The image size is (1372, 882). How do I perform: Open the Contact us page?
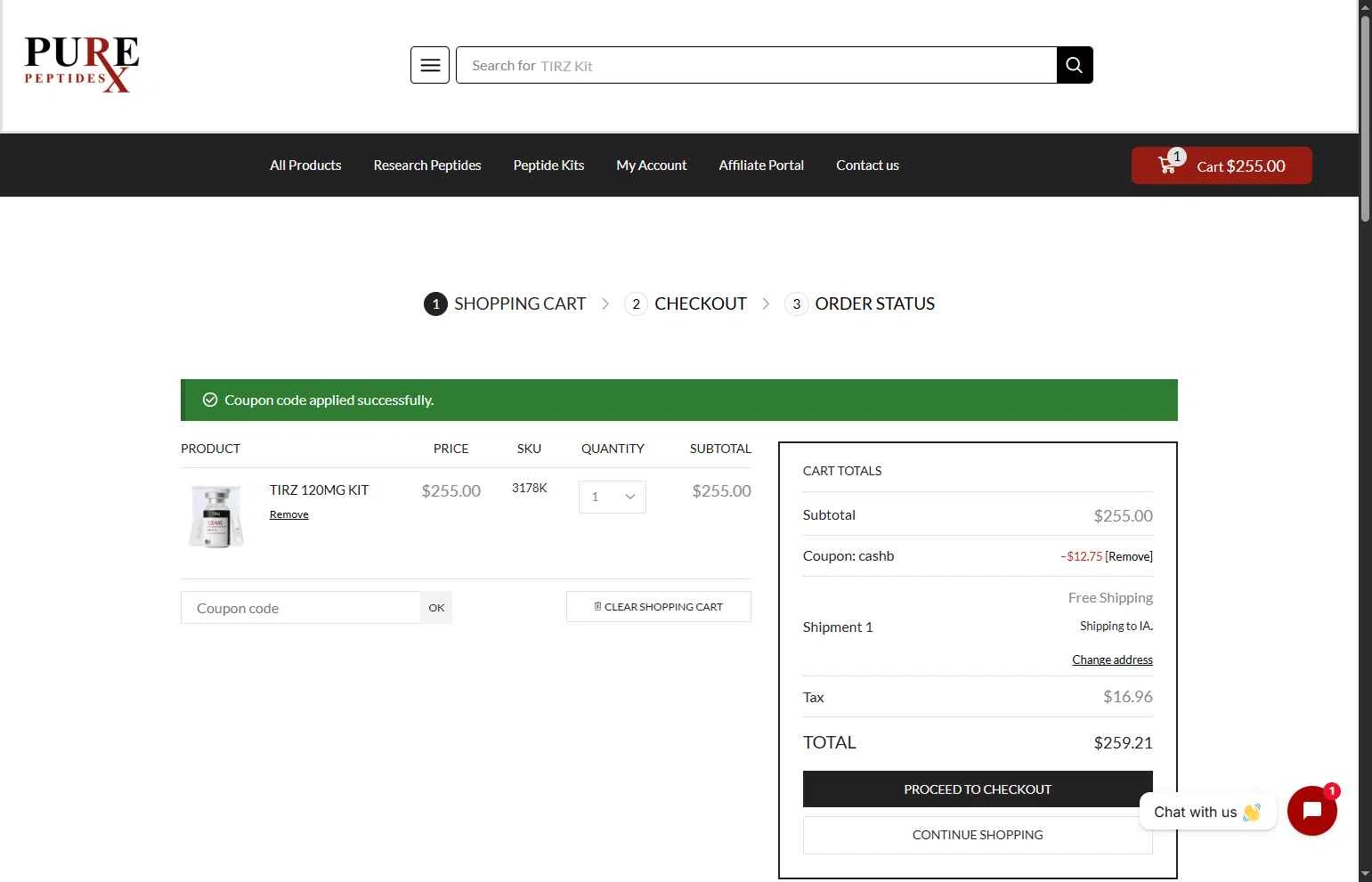867,166
